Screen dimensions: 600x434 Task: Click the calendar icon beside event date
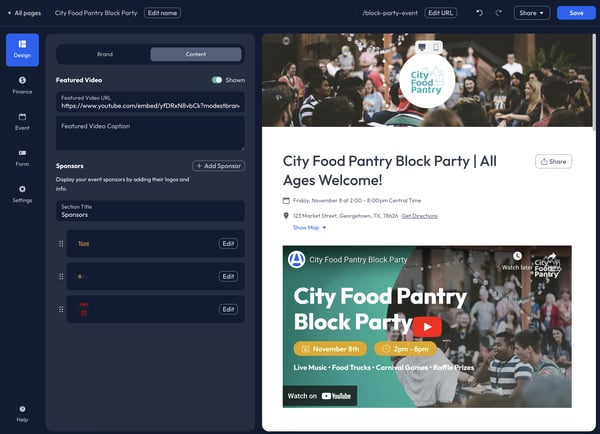pos(286,201)
